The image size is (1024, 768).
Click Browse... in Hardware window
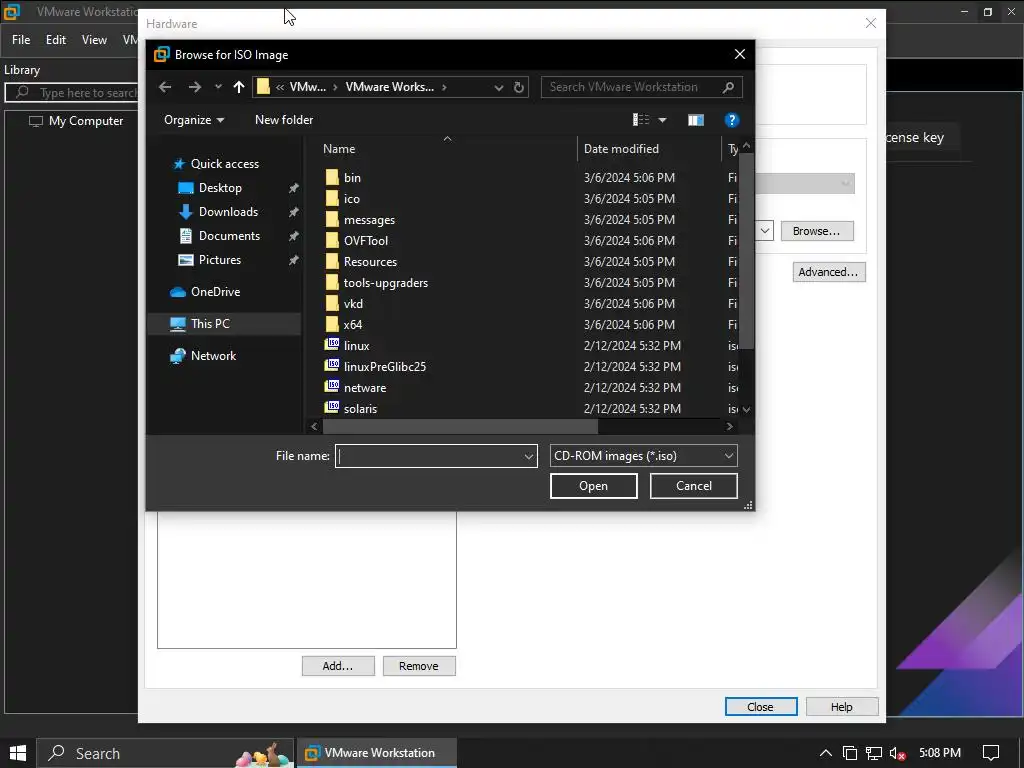(816, 231)
